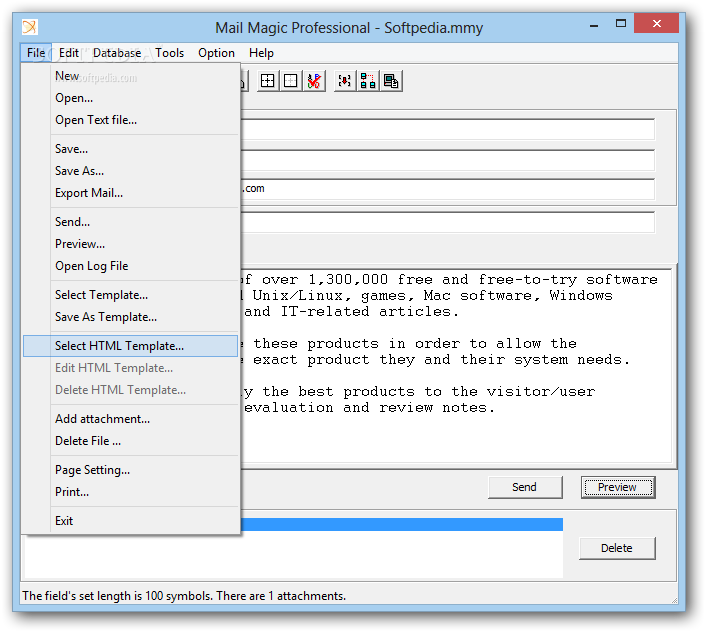
Task: Open the Database menu
Action: [x=117, y=53]
